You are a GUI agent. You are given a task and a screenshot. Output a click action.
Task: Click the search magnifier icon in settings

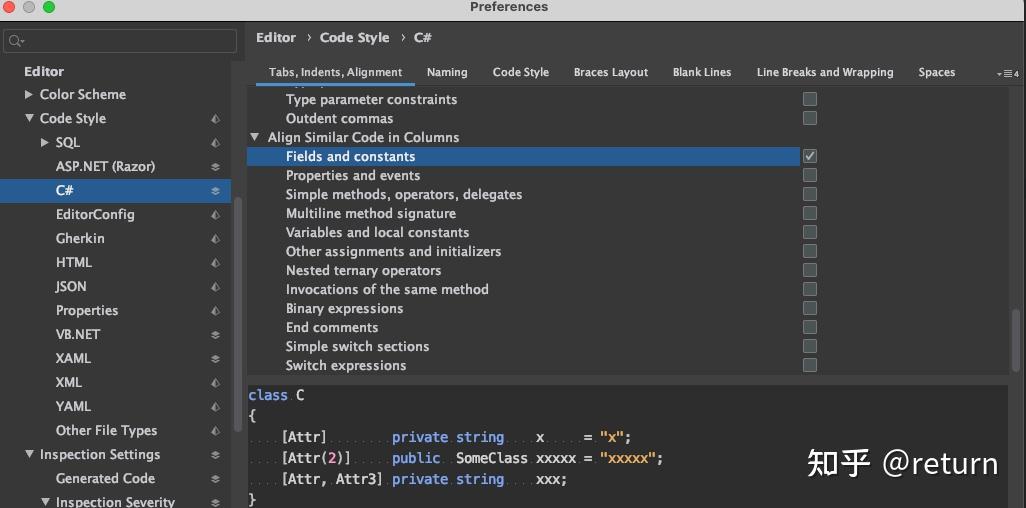click(15, 41)
